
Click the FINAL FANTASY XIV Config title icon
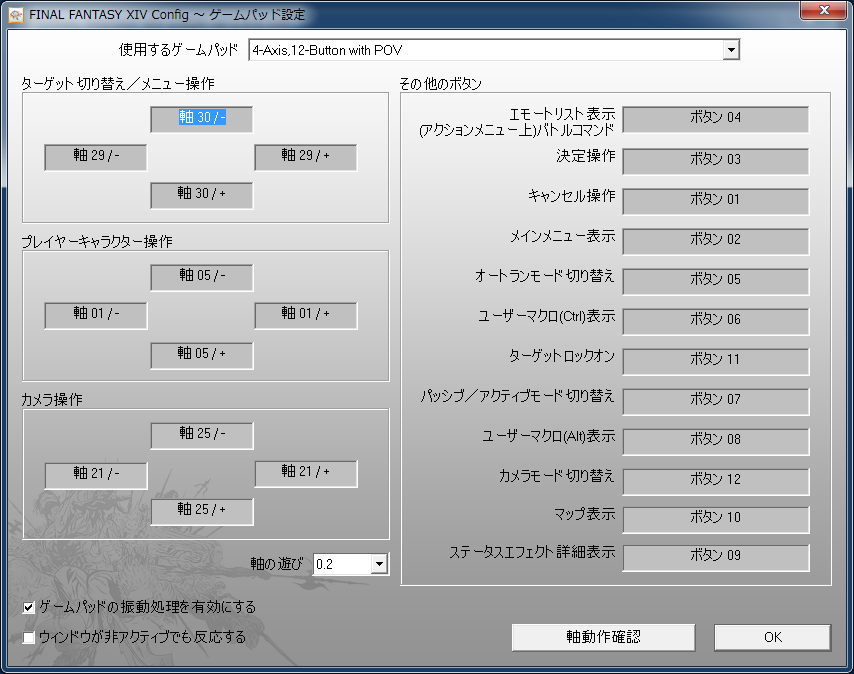[x=16, y=15]
